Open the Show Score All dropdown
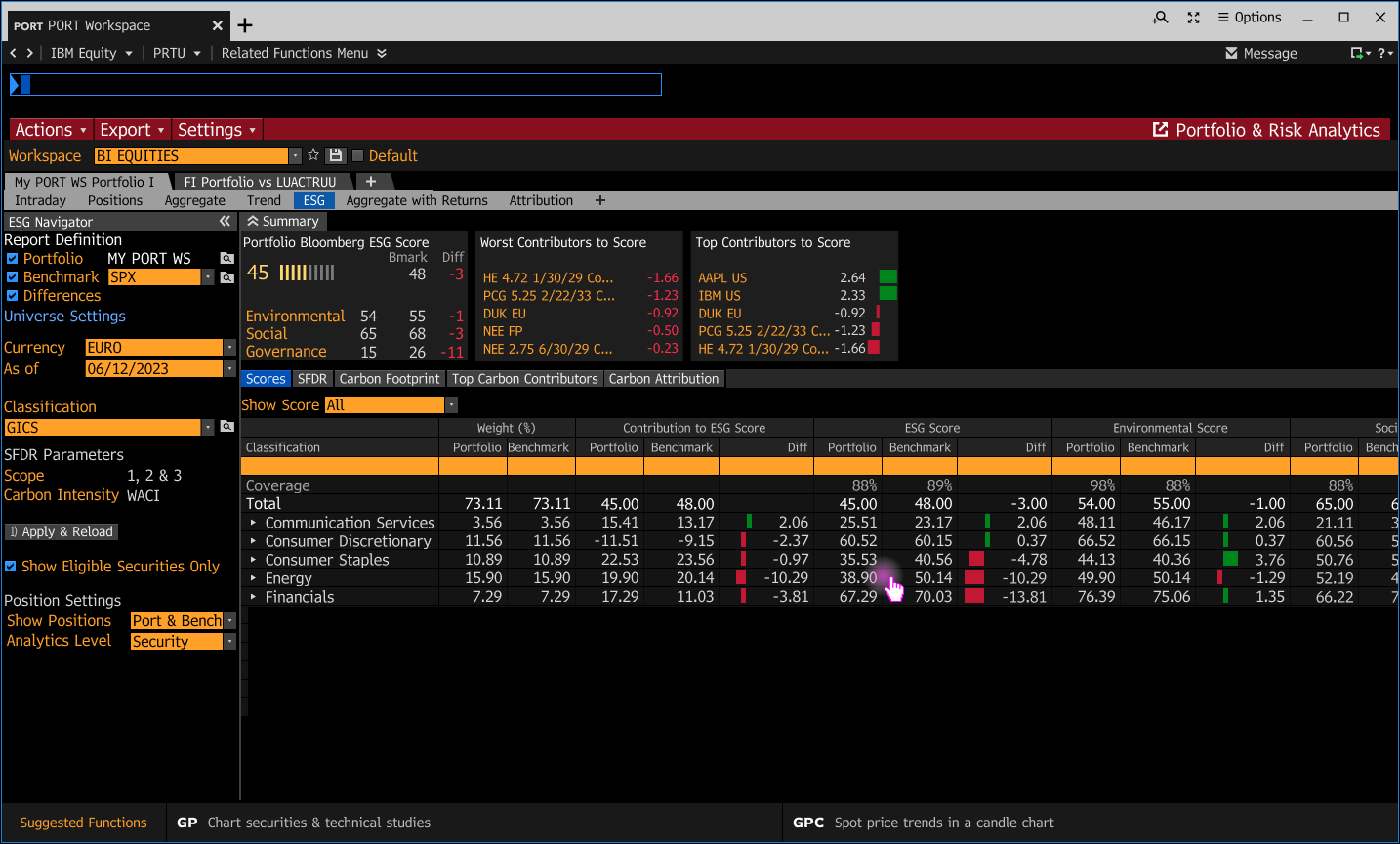1400x844 pixels. pyautogui.click(x=451, y=405)
